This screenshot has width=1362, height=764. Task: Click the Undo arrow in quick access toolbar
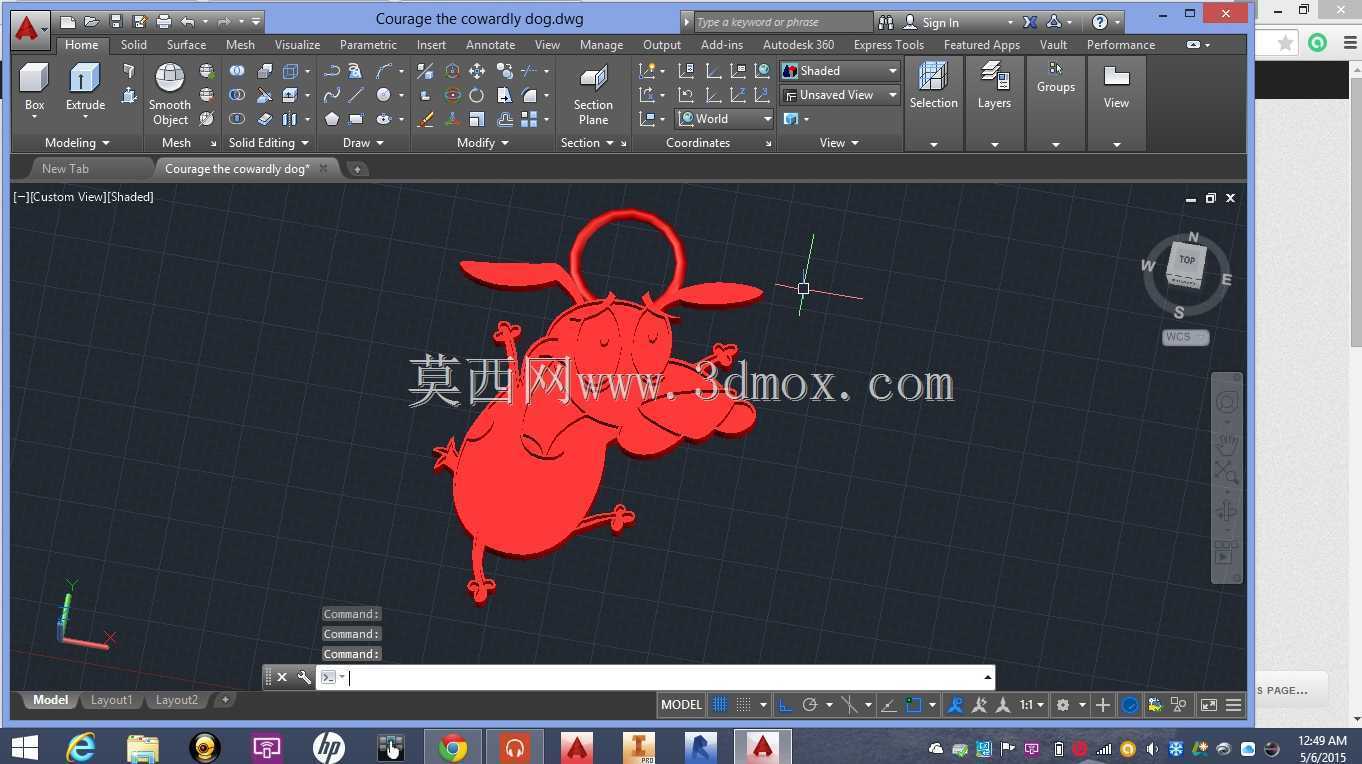pos(187,22)
